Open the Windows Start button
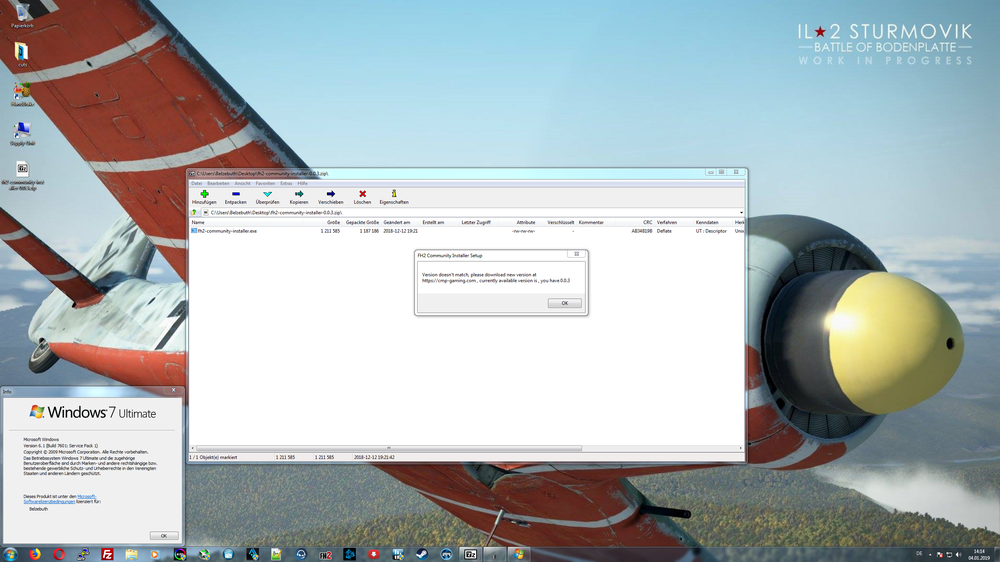Screen dimensions: 1000x562 [x=10, y=554]
